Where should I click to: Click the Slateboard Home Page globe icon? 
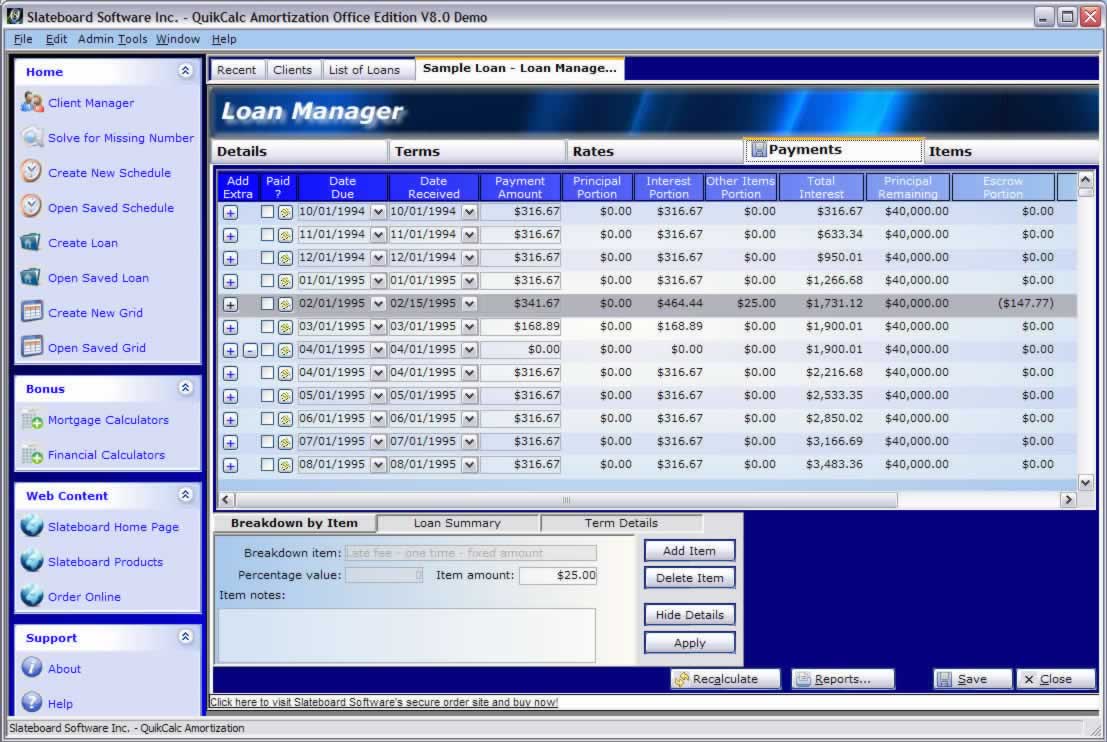31,527
